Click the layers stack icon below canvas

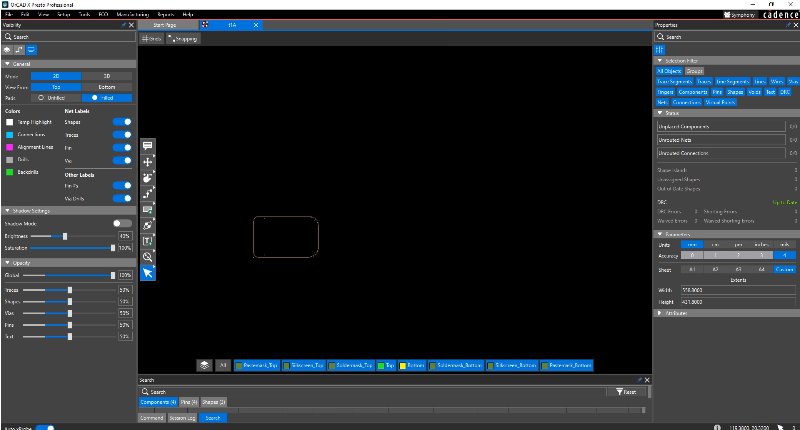click(203, 366)
